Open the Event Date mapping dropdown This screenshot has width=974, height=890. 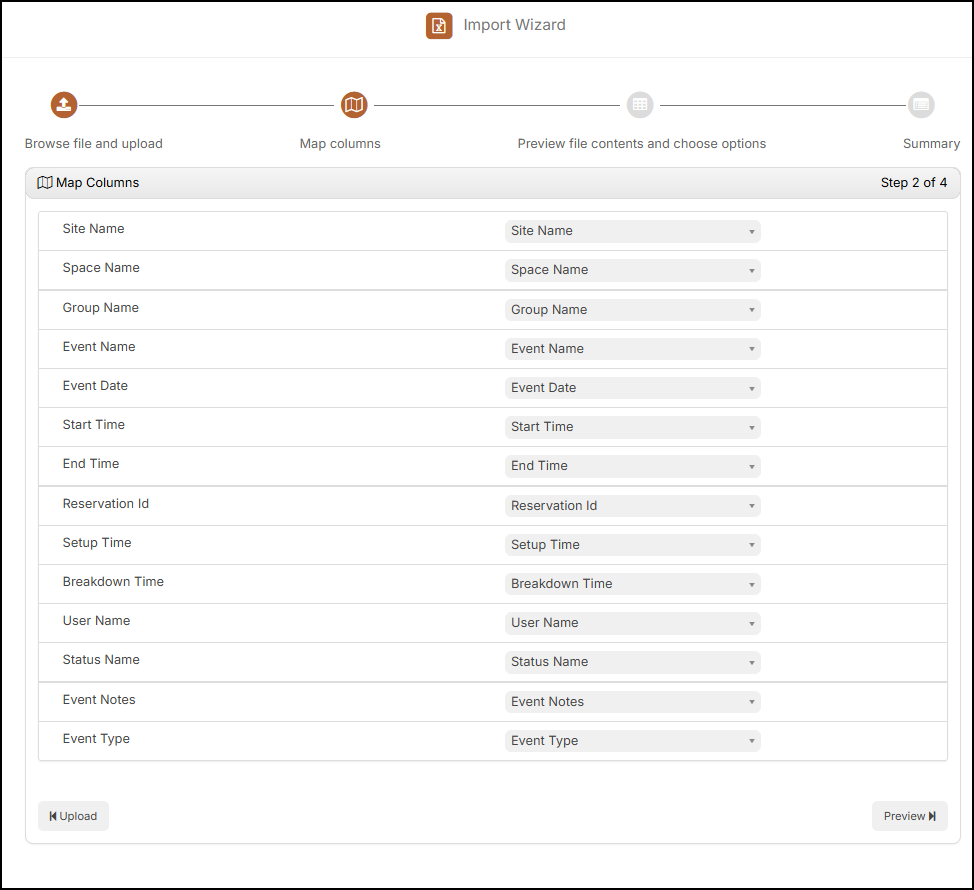632,388
